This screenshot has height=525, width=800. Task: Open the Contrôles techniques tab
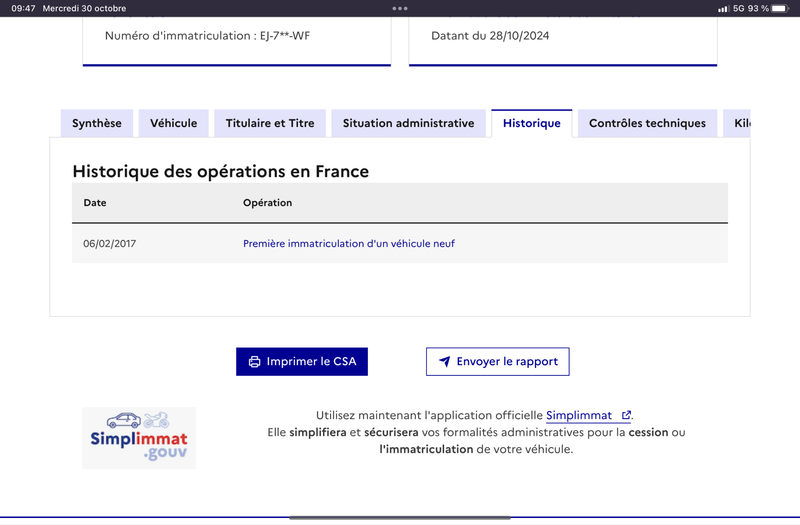[x=647, y=123]
